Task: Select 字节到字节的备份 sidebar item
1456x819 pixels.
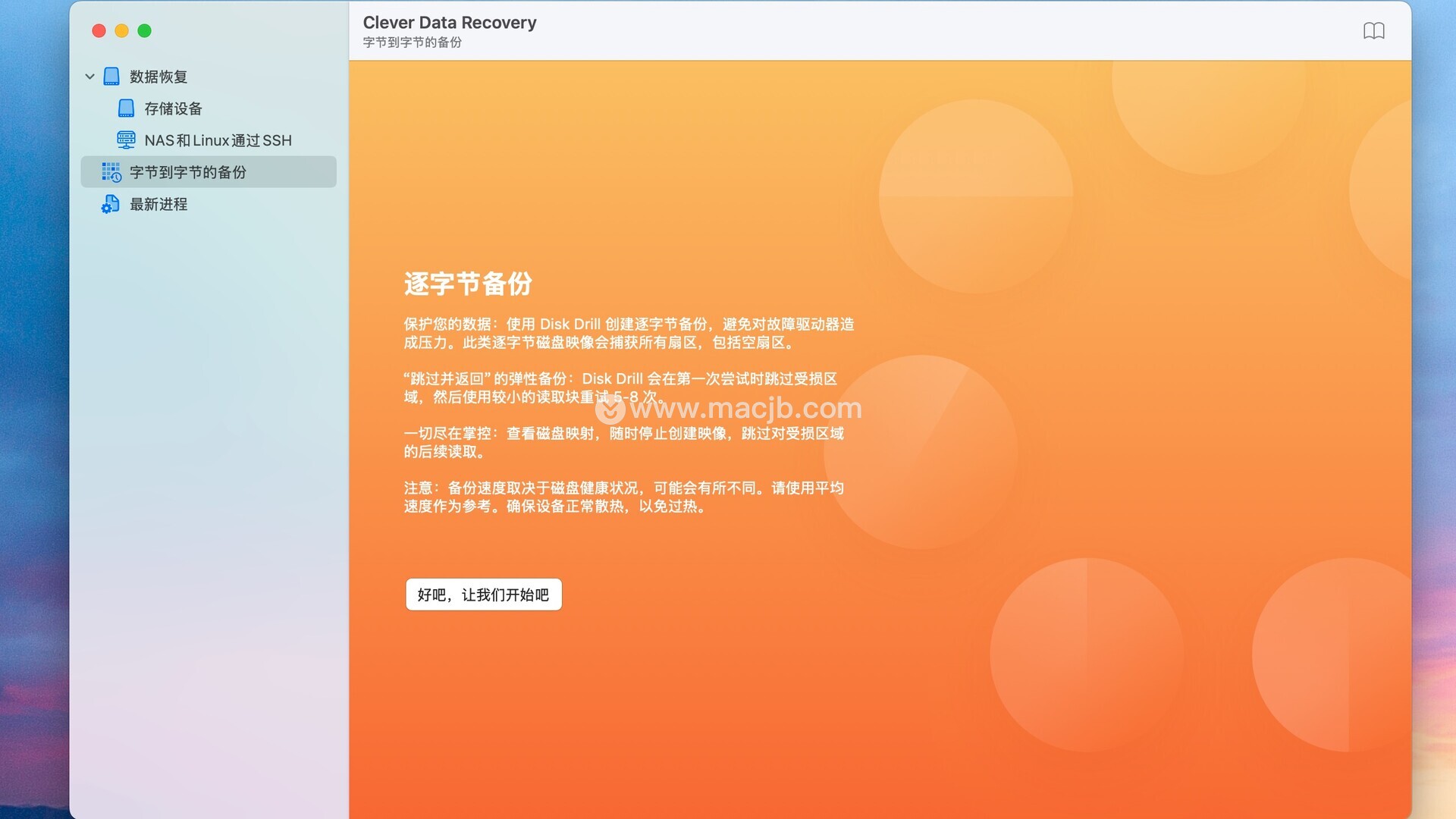Action: 187,172
